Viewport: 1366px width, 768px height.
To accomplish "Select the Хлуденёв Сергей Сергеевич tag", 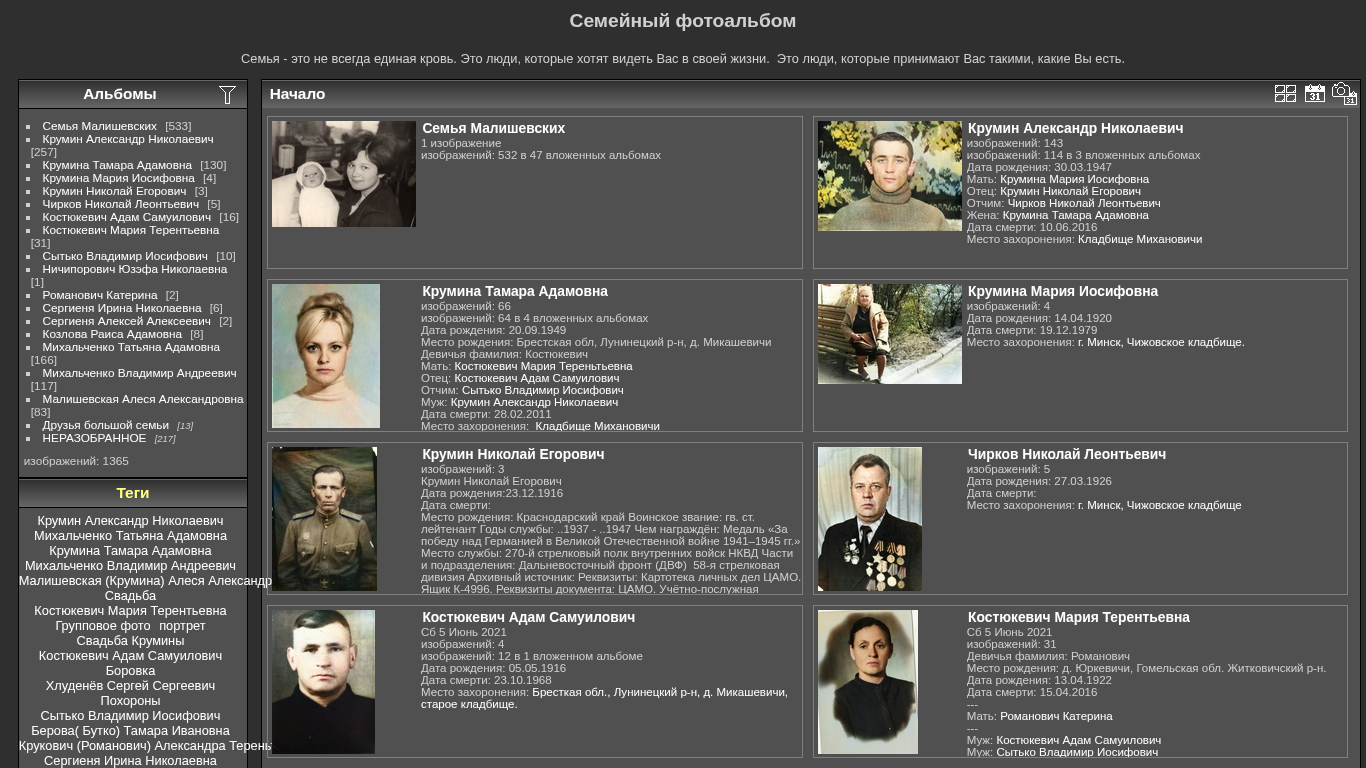I will [x=130, y=686].
